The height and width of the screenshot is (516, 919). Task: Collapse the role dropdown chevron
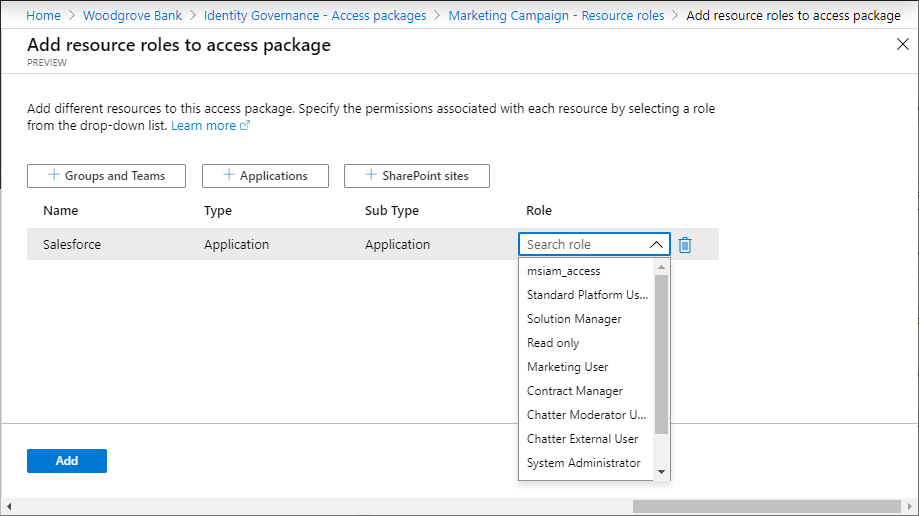[656, 245]
